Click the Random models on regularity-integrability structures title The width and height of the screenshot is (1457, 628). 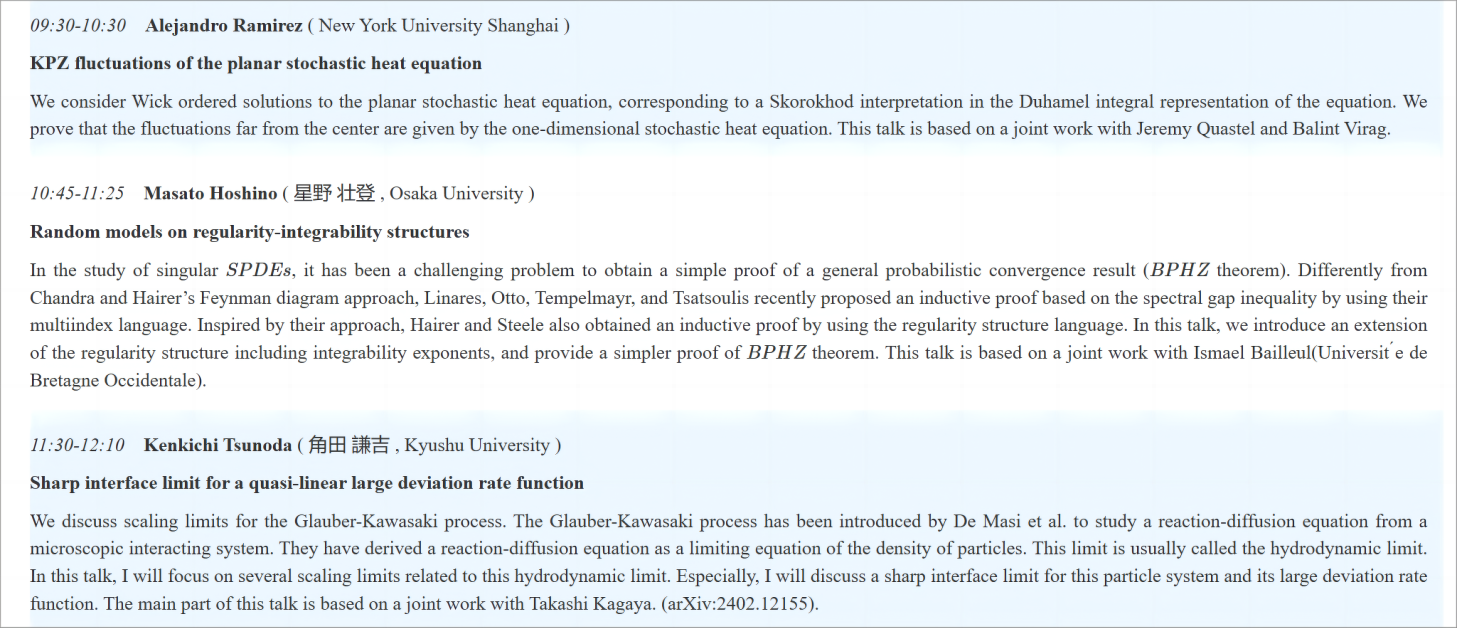[250, 232]
